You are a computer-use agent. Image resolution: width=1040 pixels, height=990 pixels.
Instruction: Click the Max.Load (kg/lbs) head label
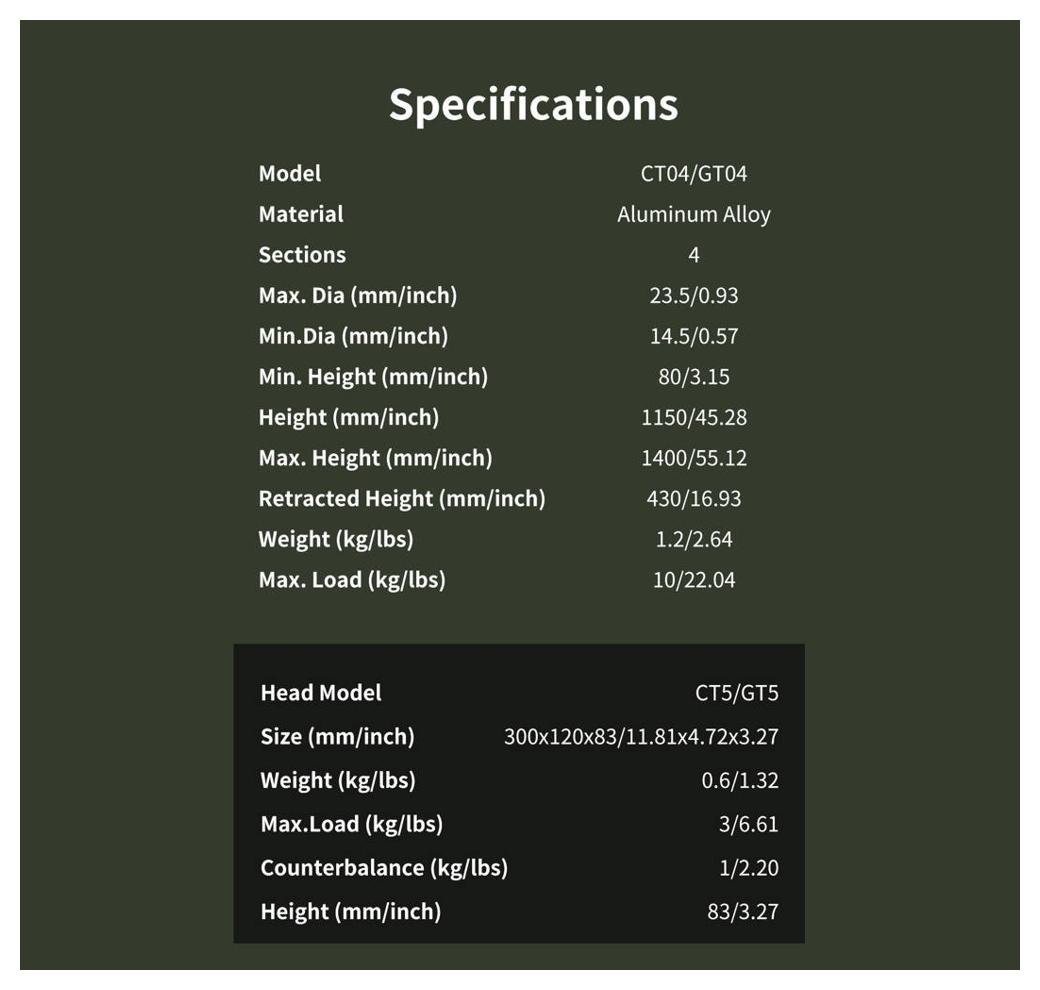[x=351, y=824]
